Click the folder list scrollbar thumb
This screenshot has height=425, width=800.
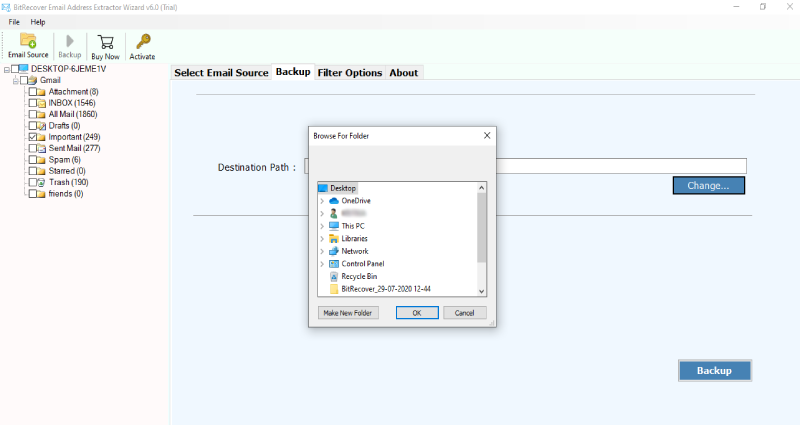pos(481,228)
